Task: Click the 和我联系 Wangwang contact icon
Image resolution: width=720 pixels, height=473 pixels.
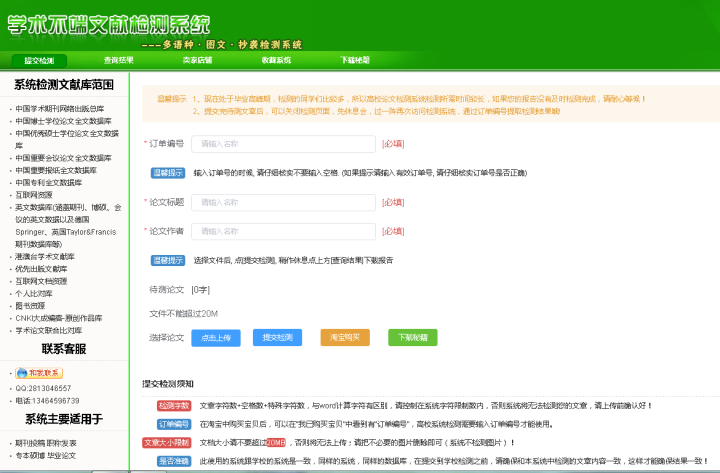Action: 39,373
